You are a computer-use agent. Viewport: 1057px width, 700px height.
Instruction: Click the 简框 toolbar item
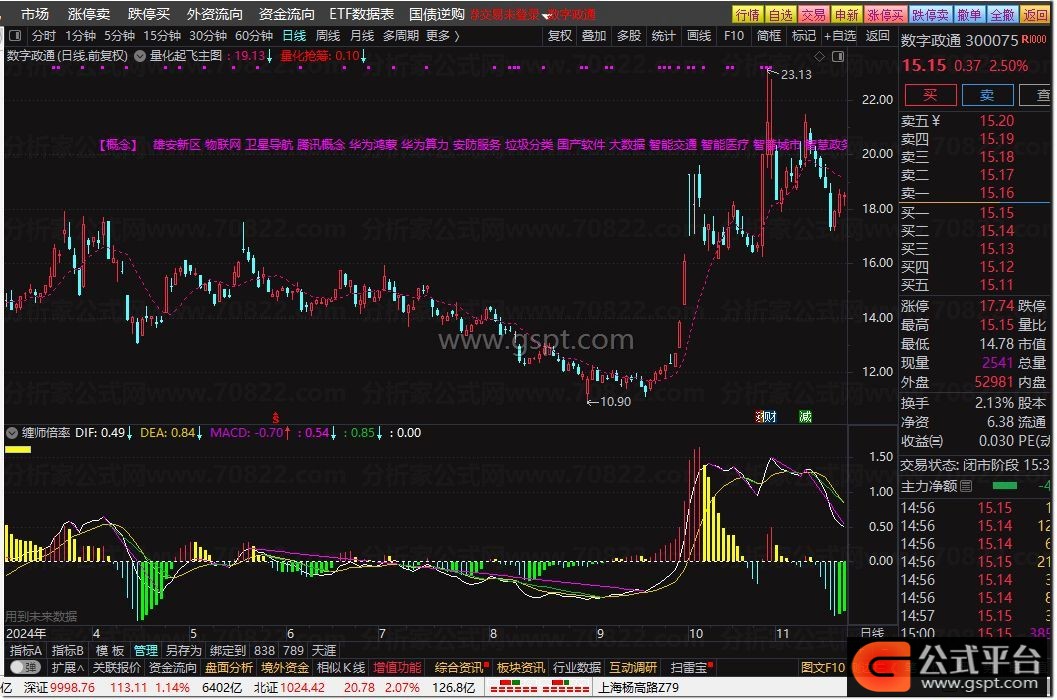point(768,36)
